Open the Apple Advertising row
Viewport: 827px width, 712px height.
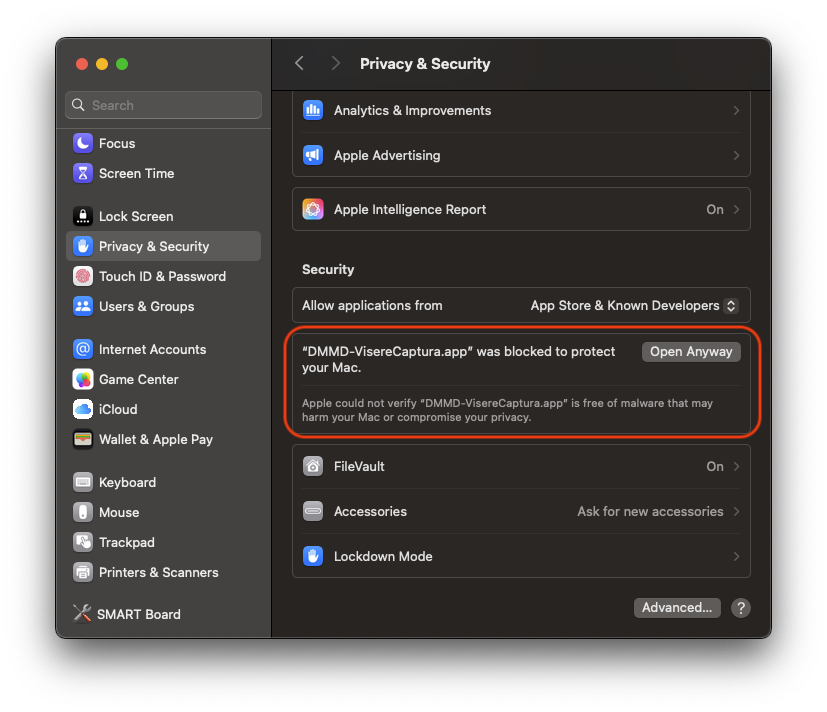click(x=521, y=155)
